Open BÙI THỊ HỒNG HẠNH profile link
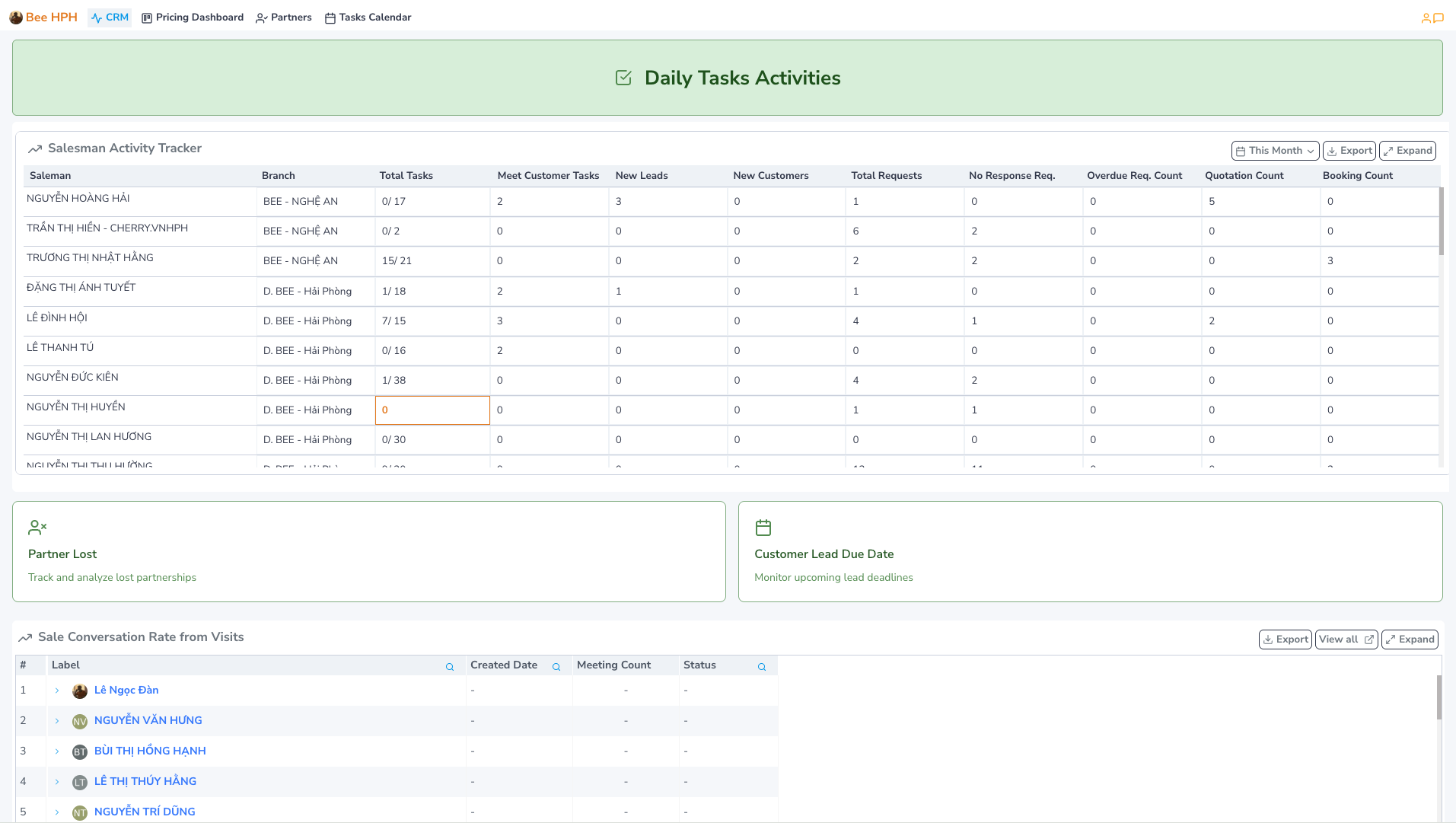 pos(150,751)
